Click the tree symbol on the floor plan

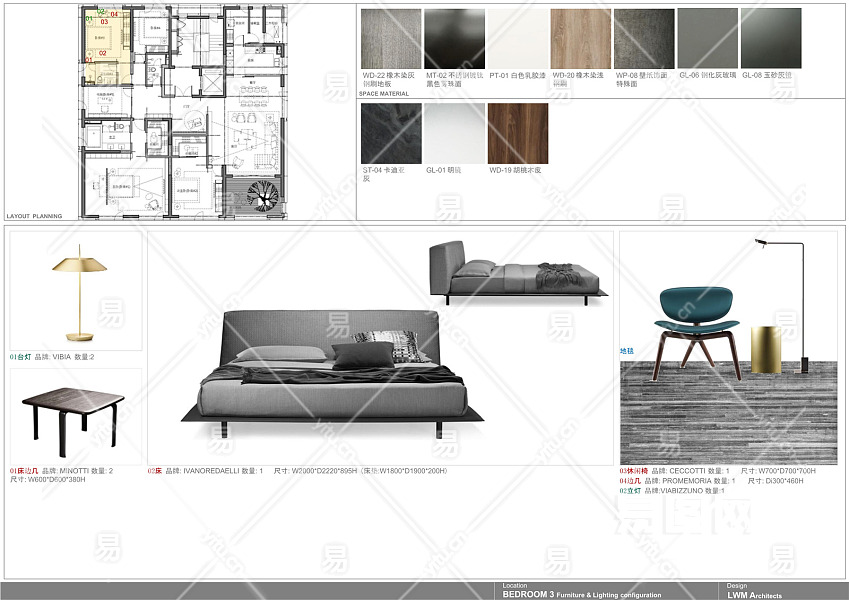point(262,195)
